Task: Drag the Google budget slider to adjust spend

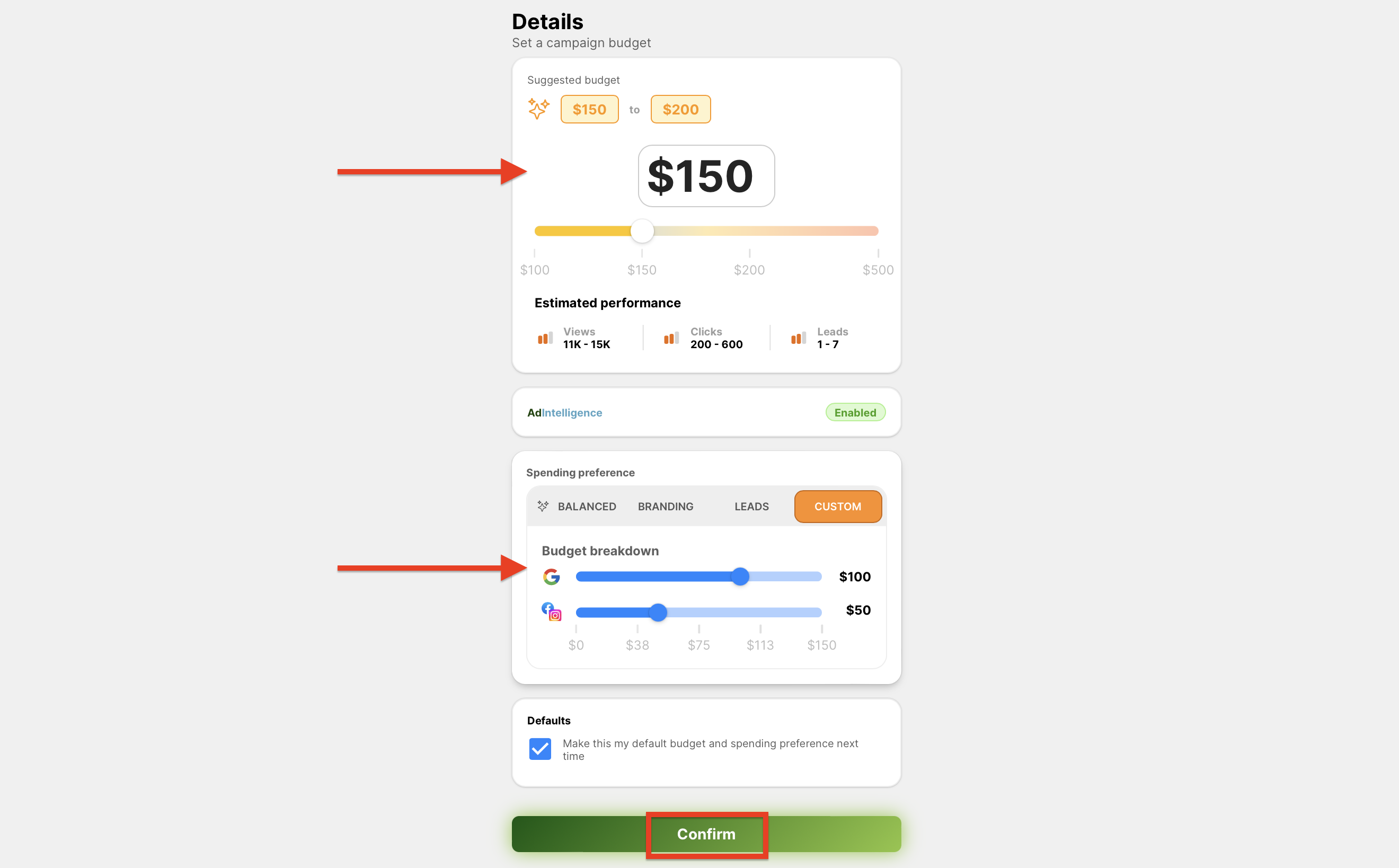Action: 741,576
